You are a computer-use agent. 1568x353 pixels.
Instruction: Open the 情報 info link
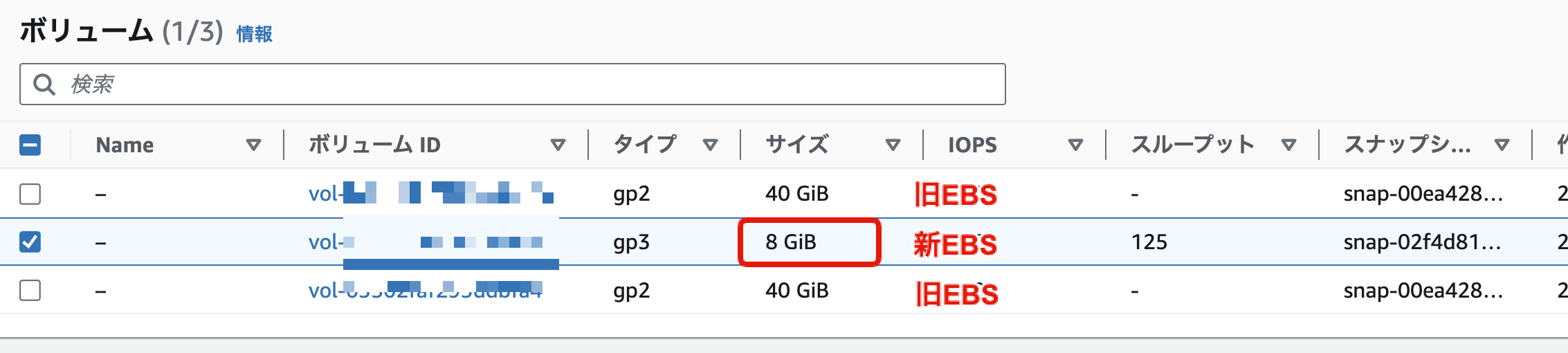[x=254, y=34]
